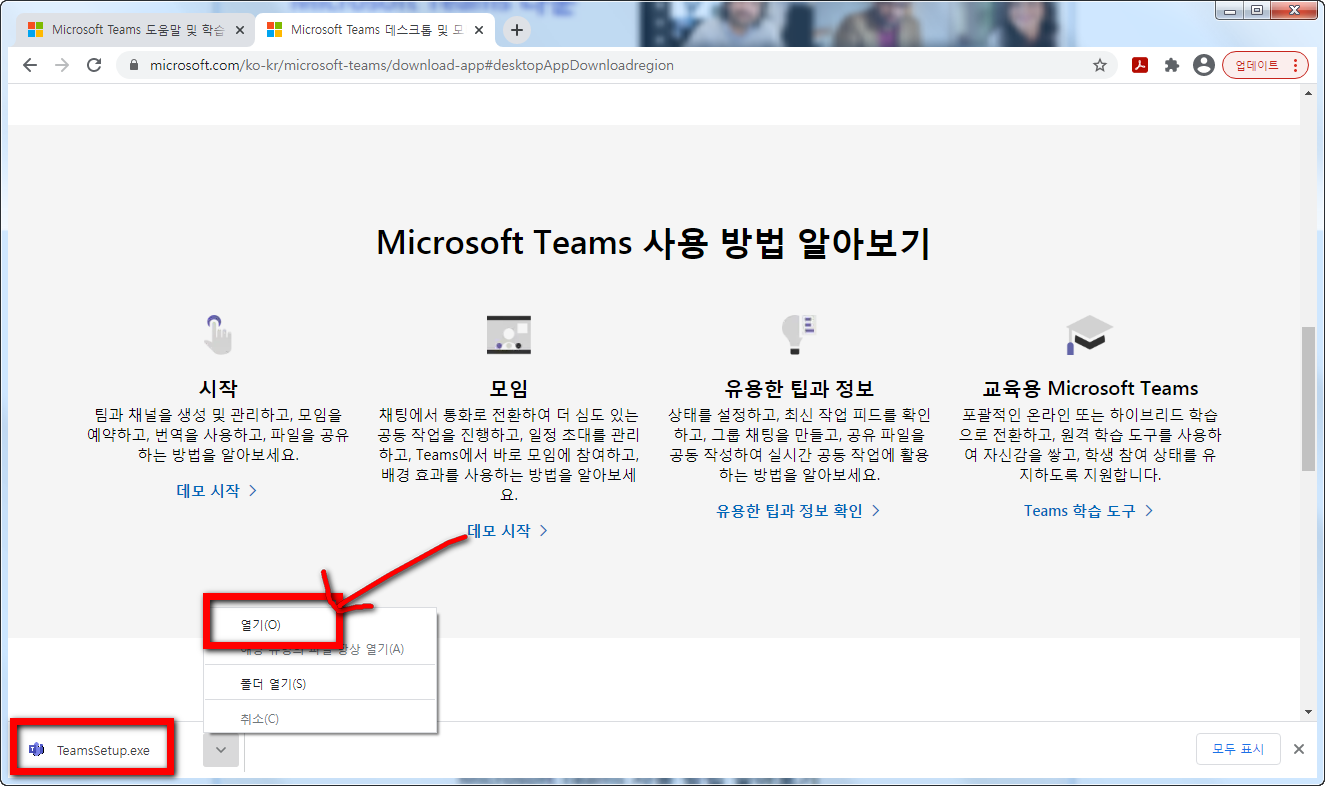The width and height of the screenshot is (1325, 786).
Task: Open the extensions puzzle-piece icon
Action: 1172,65
